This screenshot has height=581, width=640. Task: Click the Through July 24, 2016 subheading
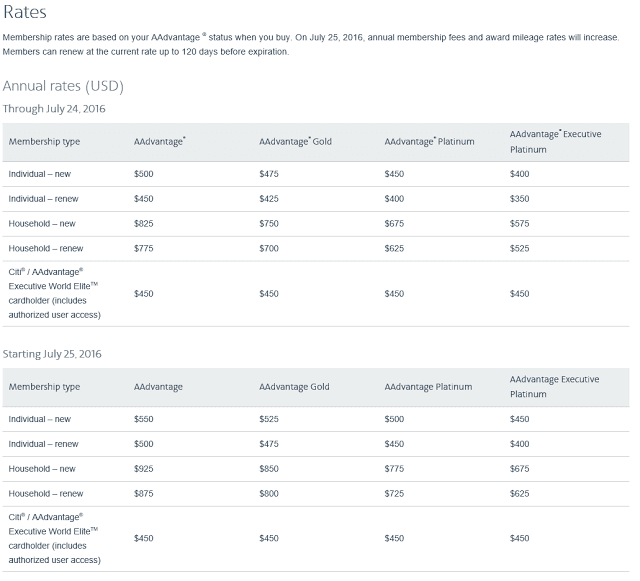[x=54, y=109]
